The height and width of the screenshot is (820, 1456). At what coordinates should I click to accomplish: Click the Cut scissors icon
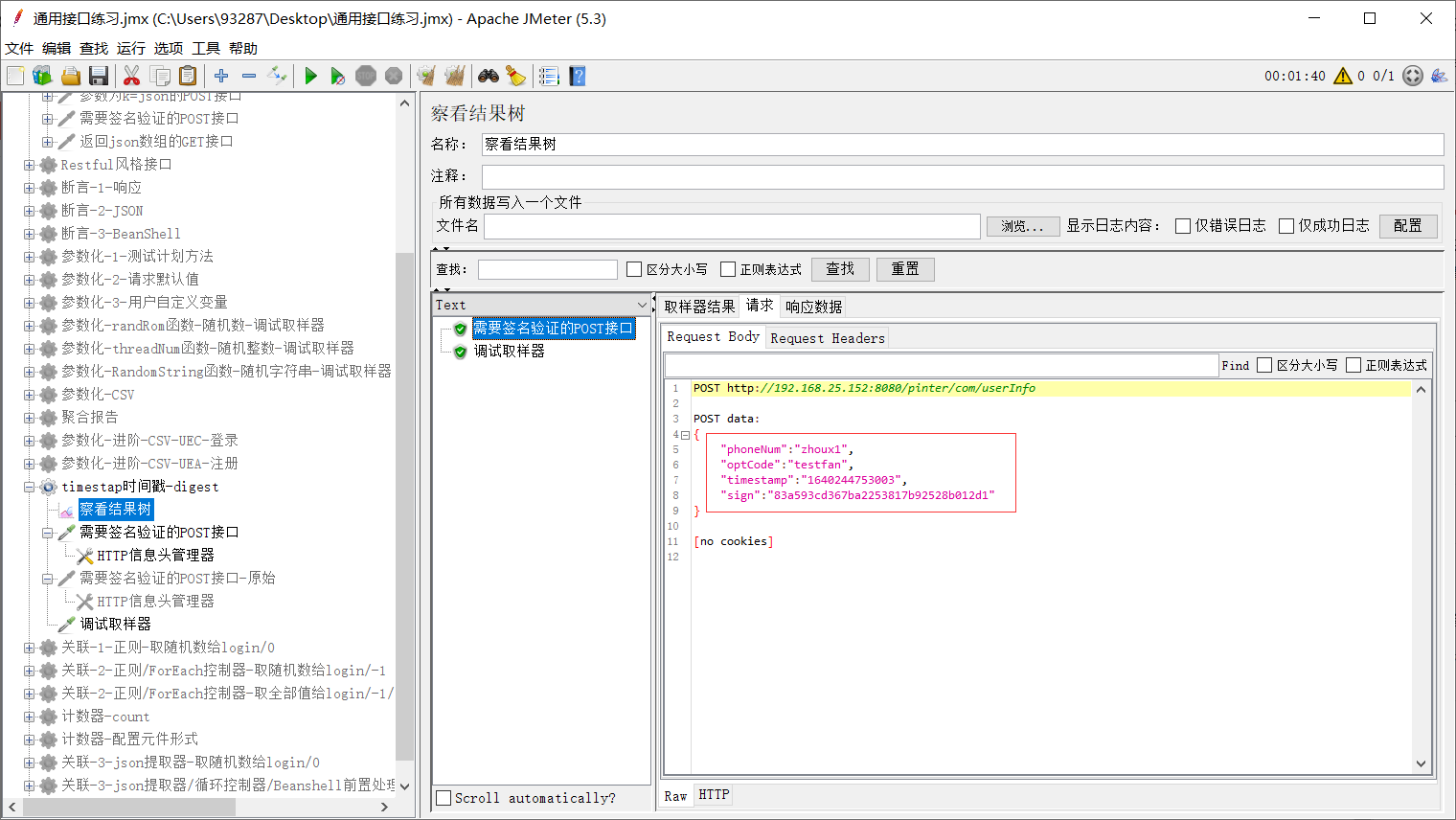click(x=132, y=76)
